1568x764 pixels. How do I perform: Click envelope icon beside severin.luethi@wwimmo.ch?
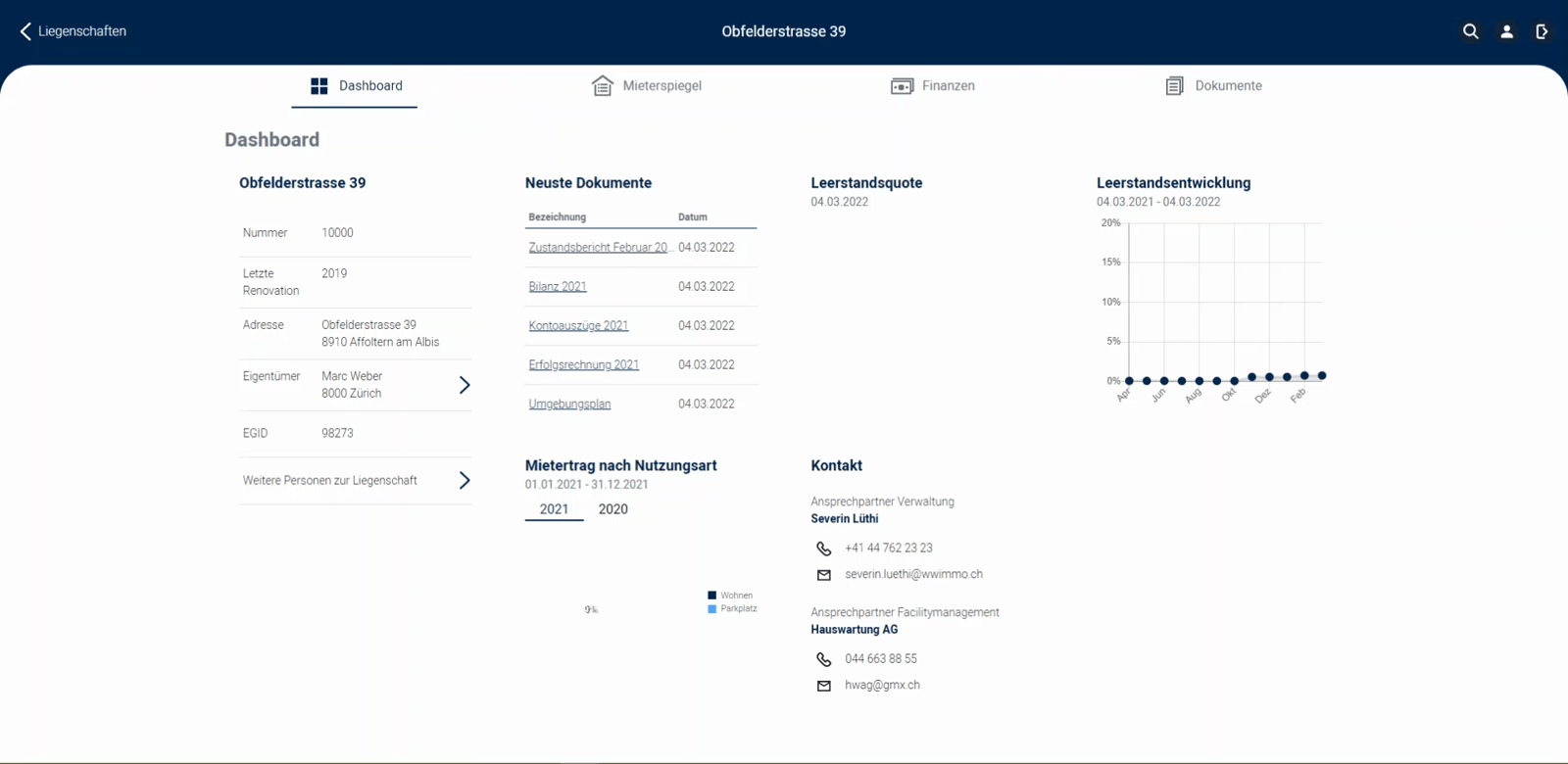click(824, 575)
